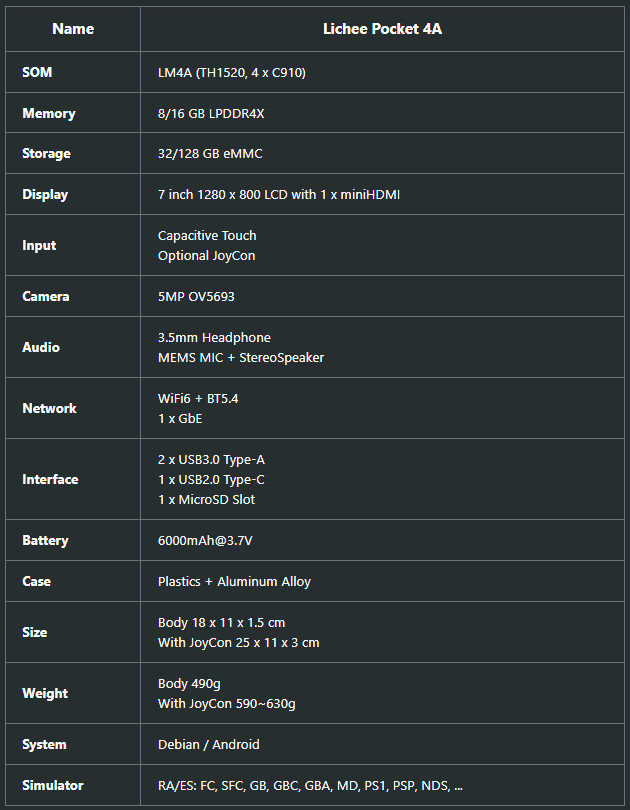Screen dimensions: 630x810
Task: Click the Name column header
Action: click(72, 28)
